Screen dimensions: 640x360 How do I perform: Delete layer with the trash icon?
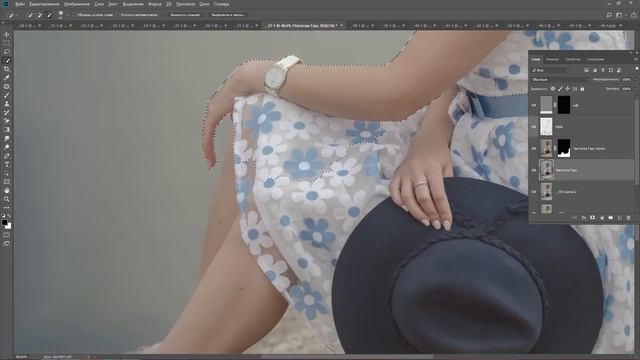point(629,218)
